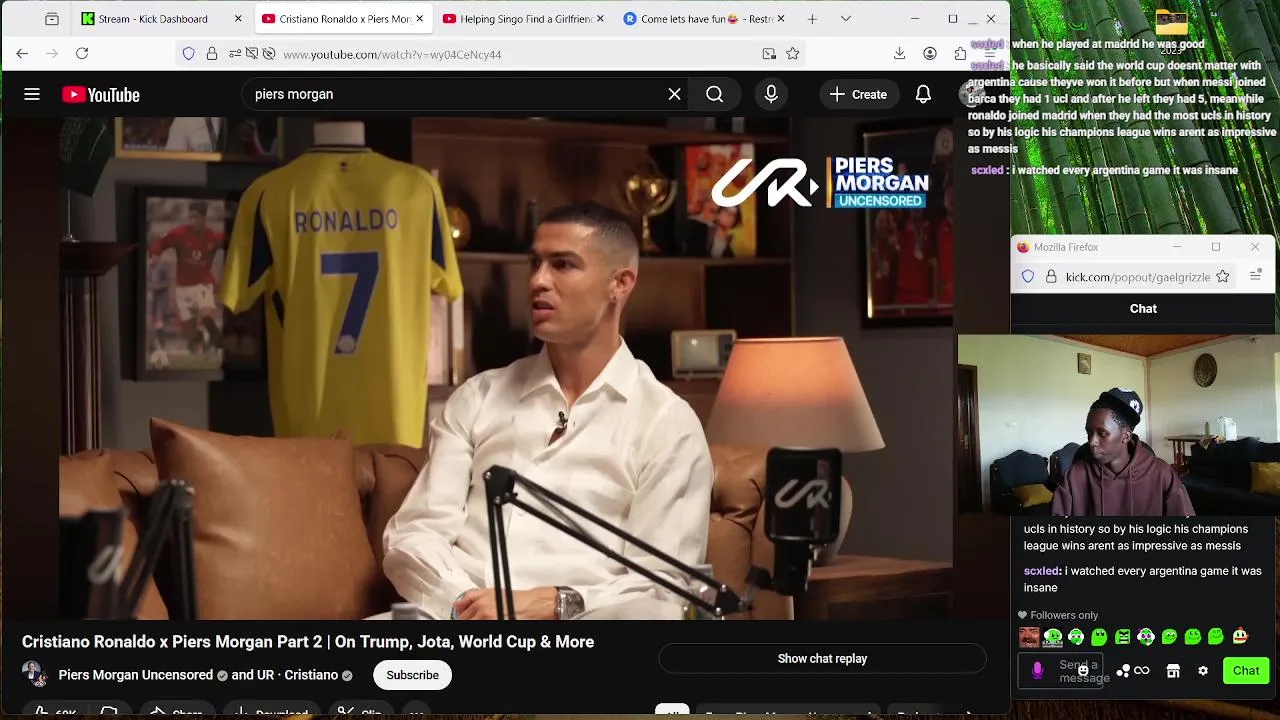Screen dimensions: 1280x720
Task: Open Piers Morgan Uncensored channel link
Action: click(x=136, y=675)
